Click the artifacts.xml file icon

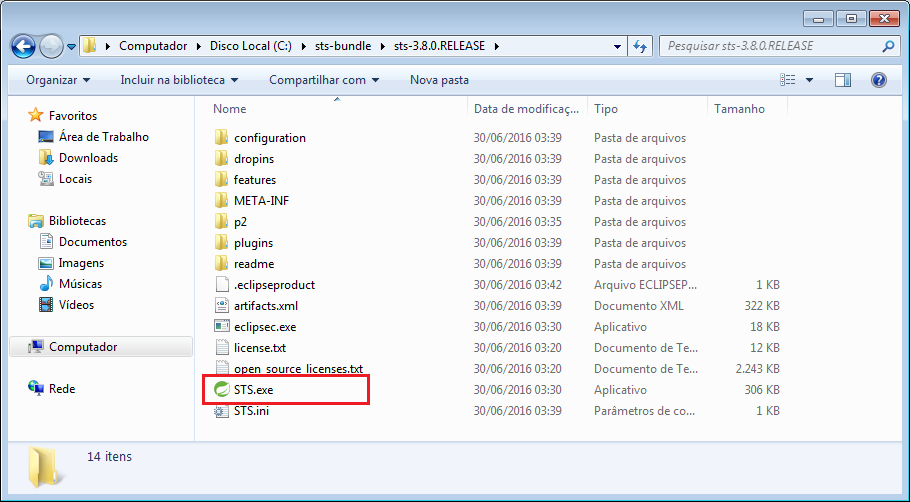point(221,305)
